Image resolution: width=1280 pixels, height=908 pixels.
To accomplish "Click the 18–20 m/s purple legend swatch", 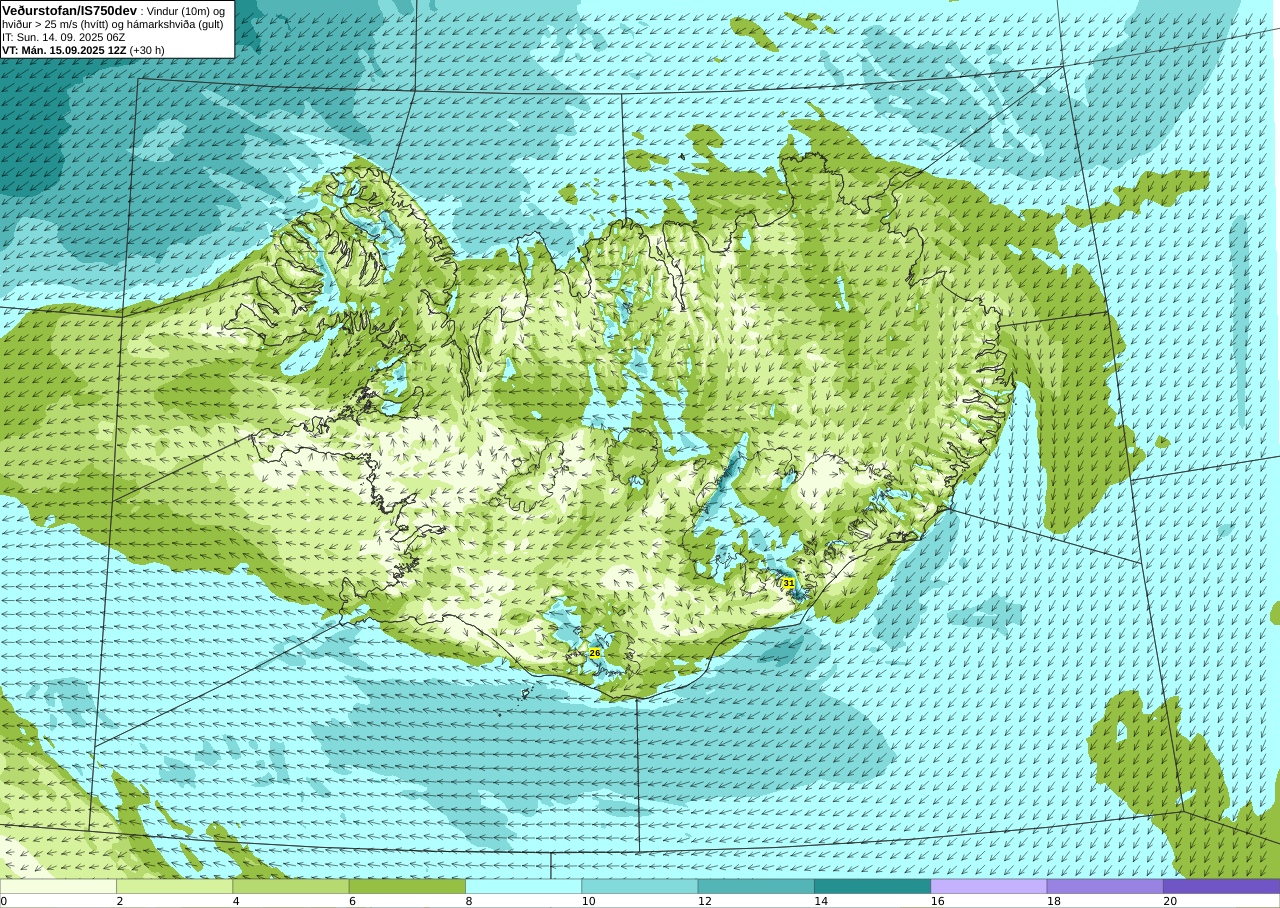I will tap(1105, 886).
